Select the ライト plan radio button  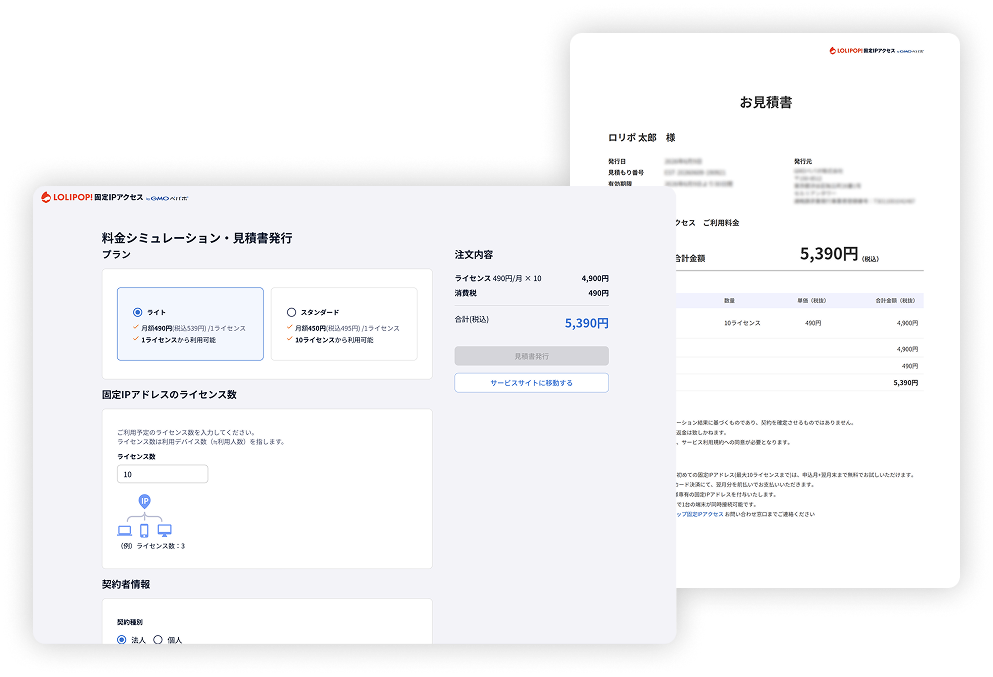(137, 312)
